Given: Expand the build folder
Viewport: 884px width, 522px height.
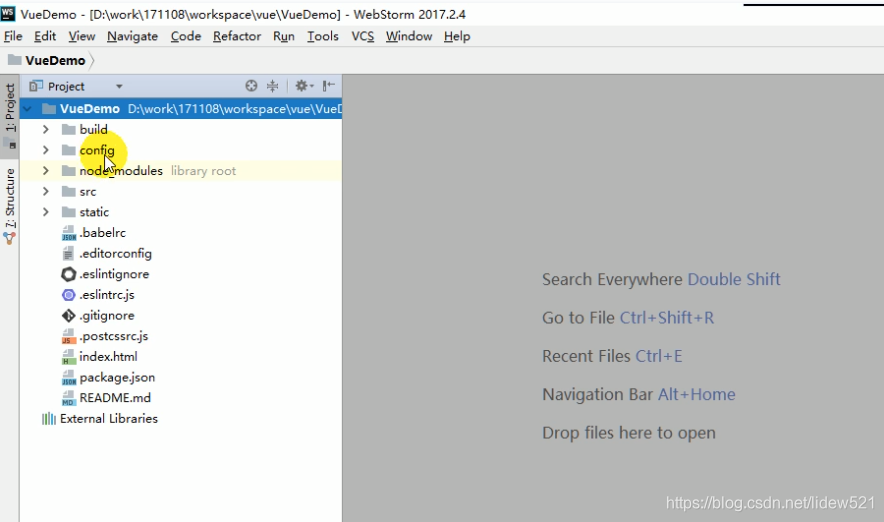Looking at the screenshot, I should (x=46, y=130).
